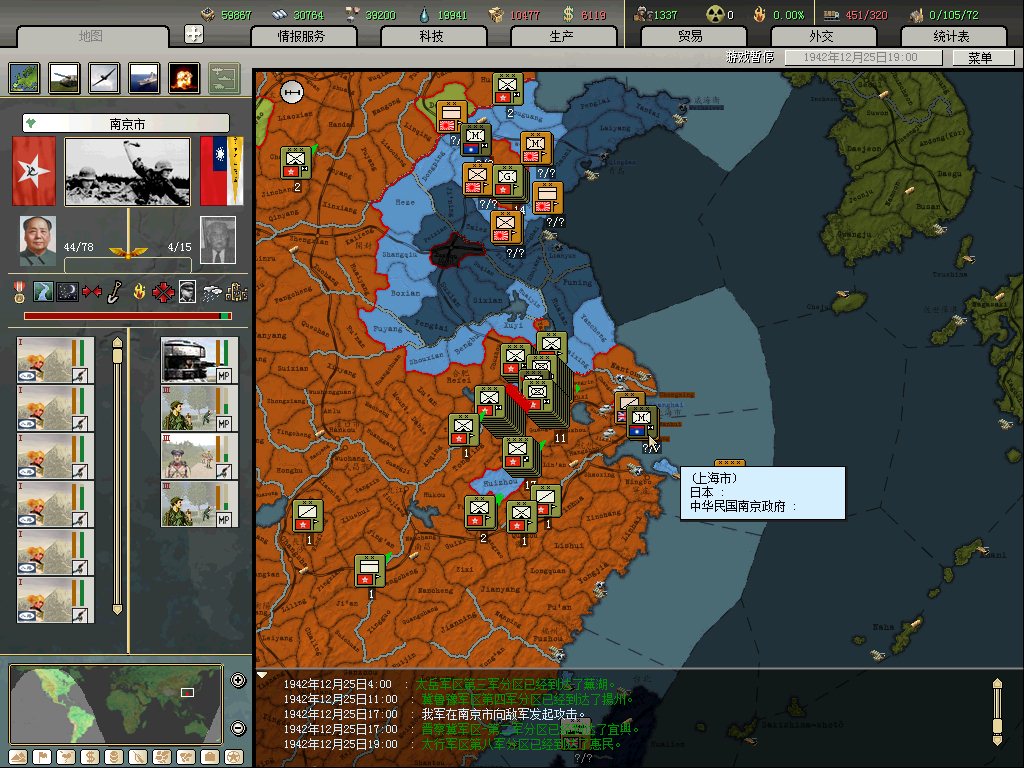The width and height of the screenshot is (1024, 768).
Task: Select the naval units ship icon
Action: coord(143,78)
